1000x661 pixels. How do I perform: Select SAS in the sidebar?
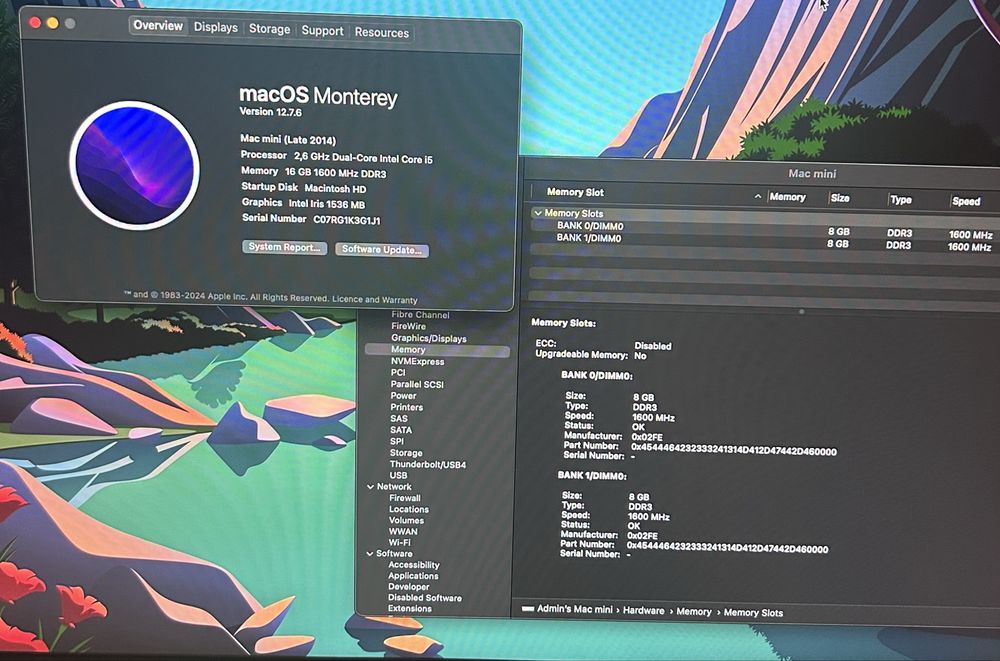[399, 419]
